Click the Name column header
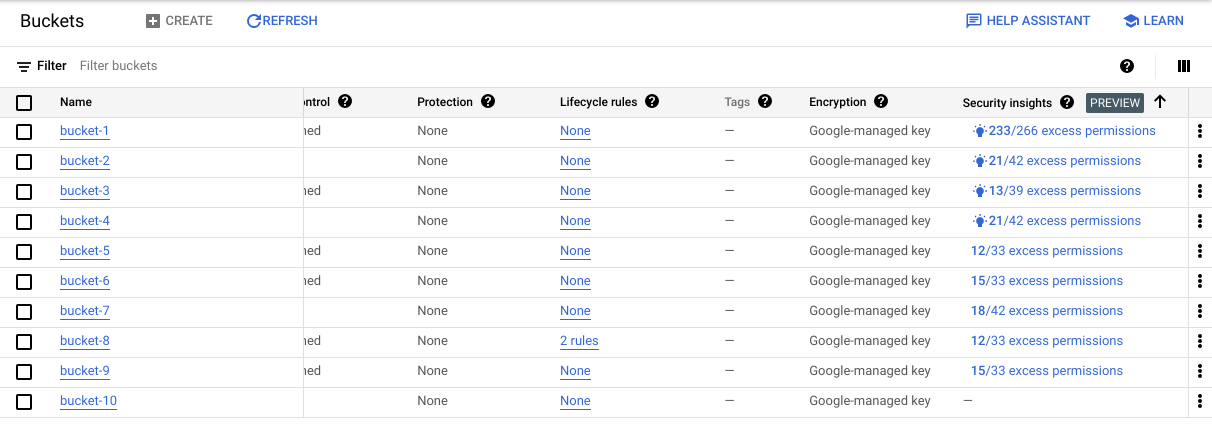 click(75, 102)
